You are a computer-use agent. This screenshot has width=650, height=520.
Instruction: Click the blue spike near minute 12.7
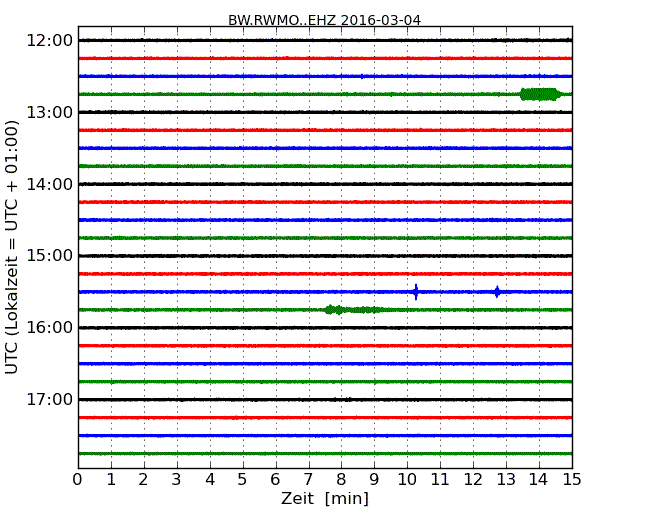click(497, 292)
